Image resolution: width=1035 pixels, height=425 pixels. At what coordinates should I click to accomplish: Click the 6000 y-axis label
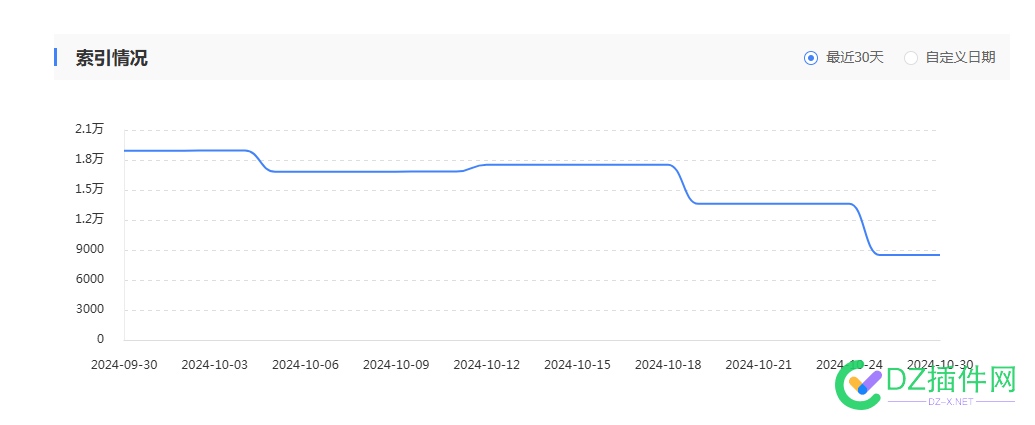(90, 279)
